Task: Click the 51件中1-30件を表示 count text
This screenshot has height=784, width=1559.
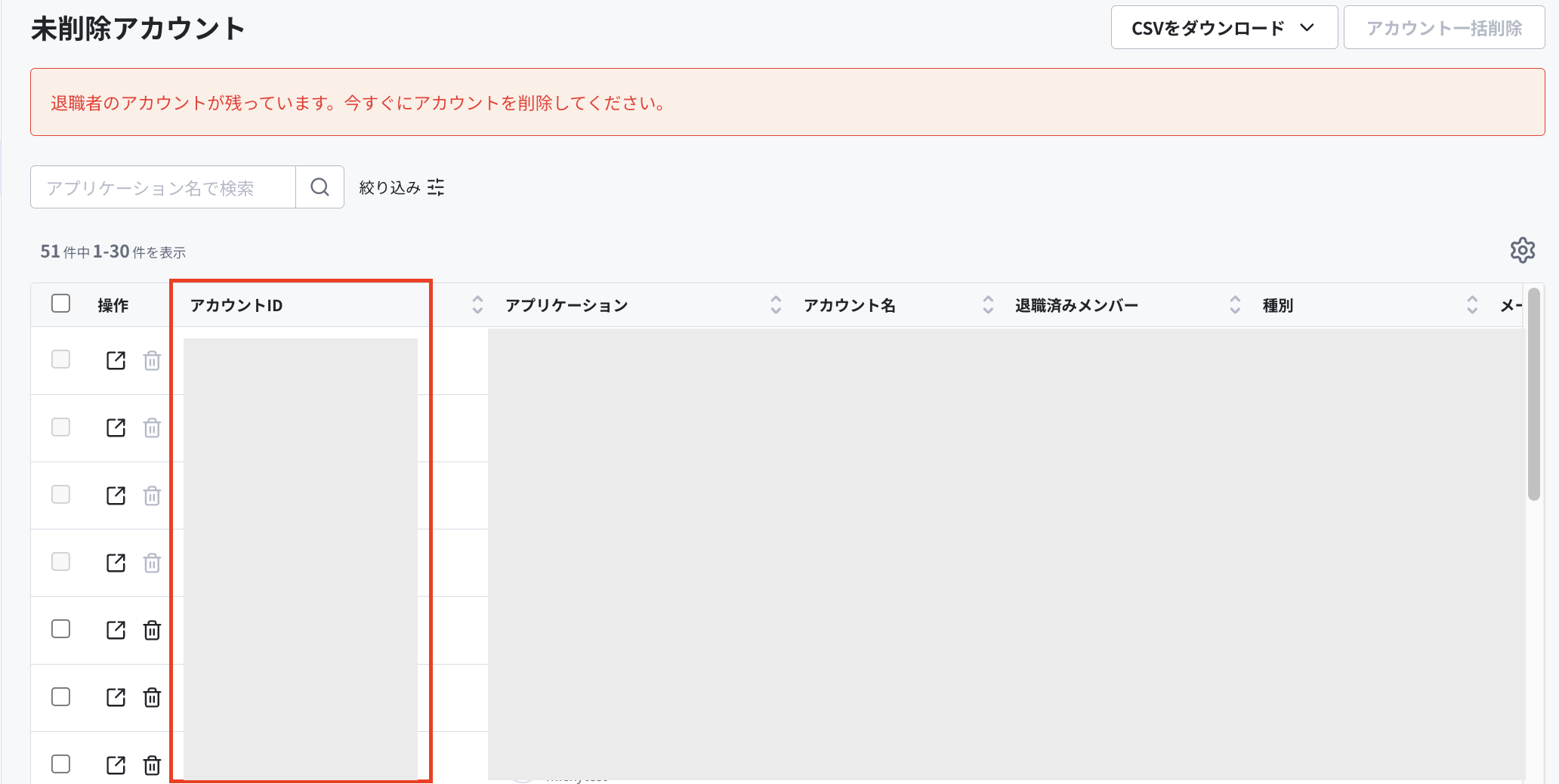Action: [x=113, y=252]
